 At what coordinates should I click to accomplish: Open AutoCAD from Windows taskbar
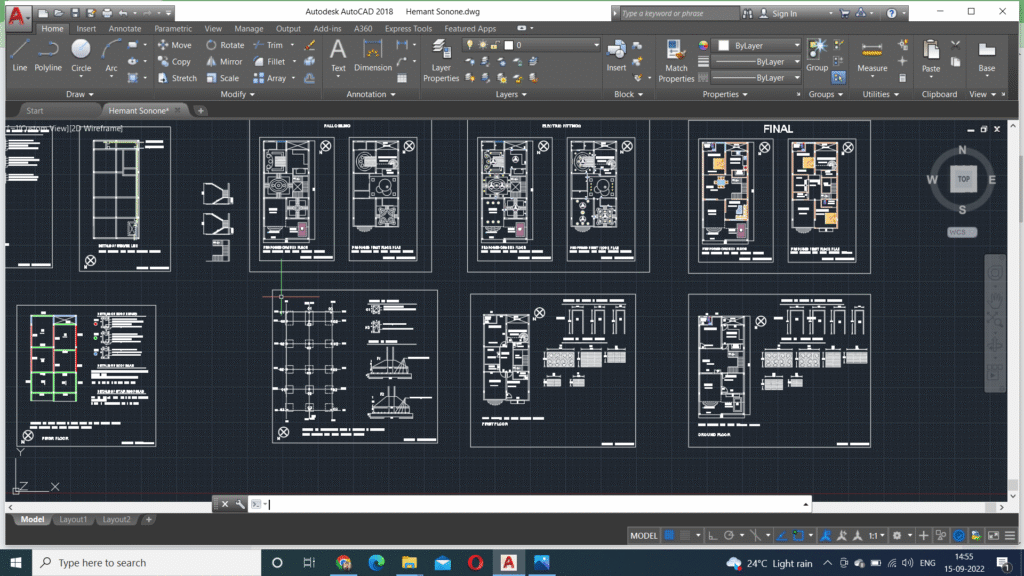pos(508,562)
